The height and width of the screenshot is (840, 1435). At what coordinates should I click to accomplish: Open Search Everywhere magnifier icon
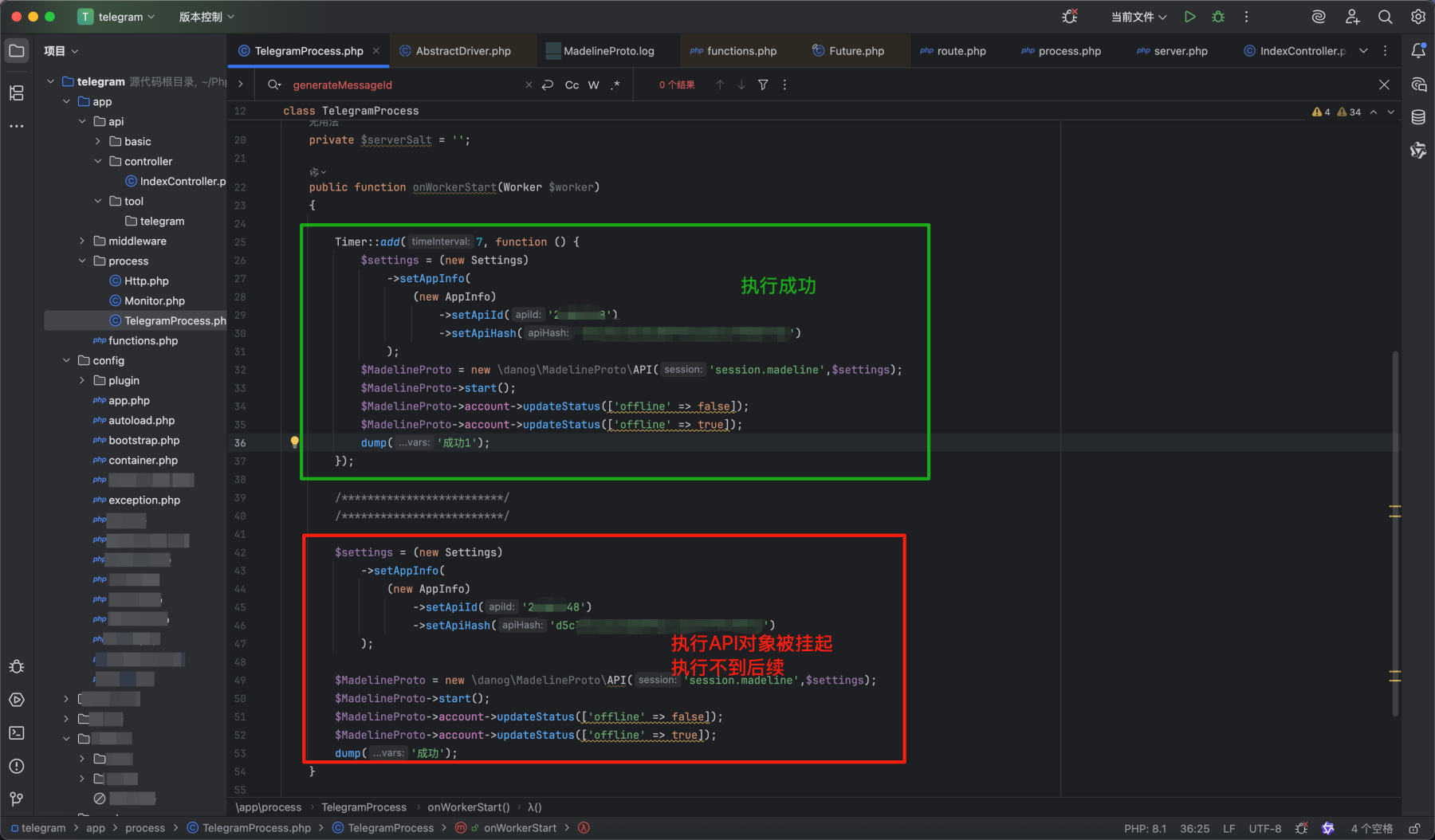coord(1386,17)
